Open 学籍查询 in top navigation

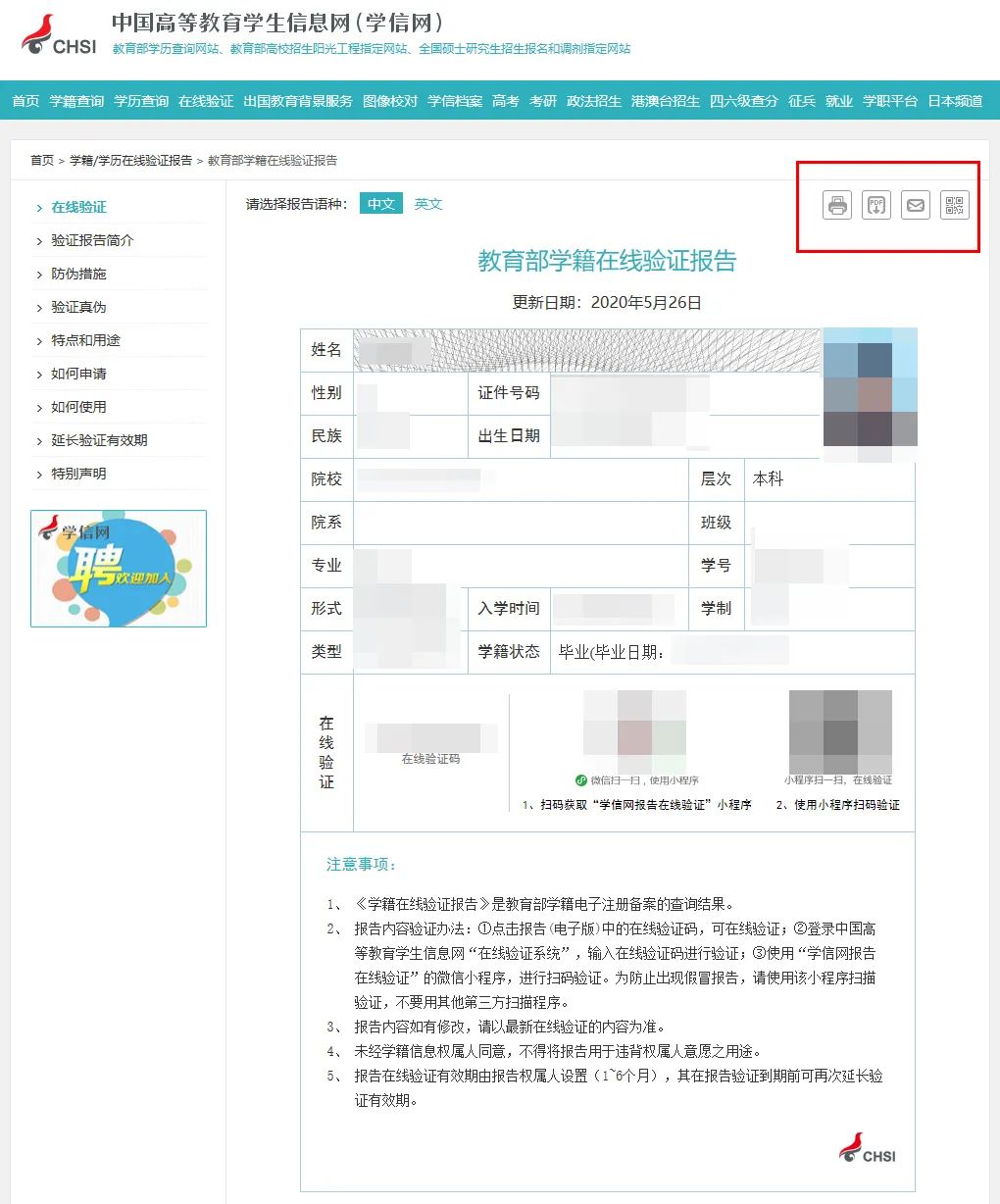[76, 101]
